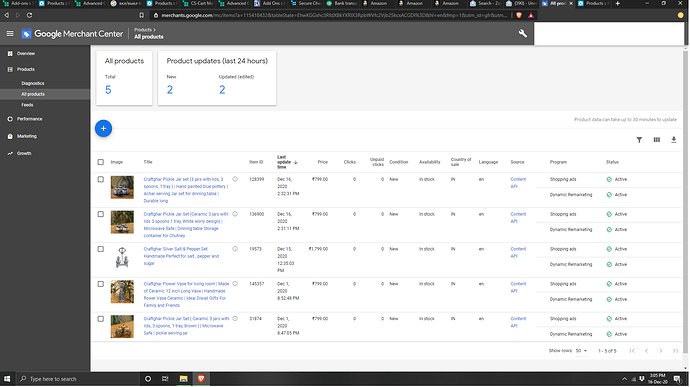The height and width of the screenshot is (387, 690).
Task: Select Feeds in the sidebar menu
Action: click(x=27, y=105)
